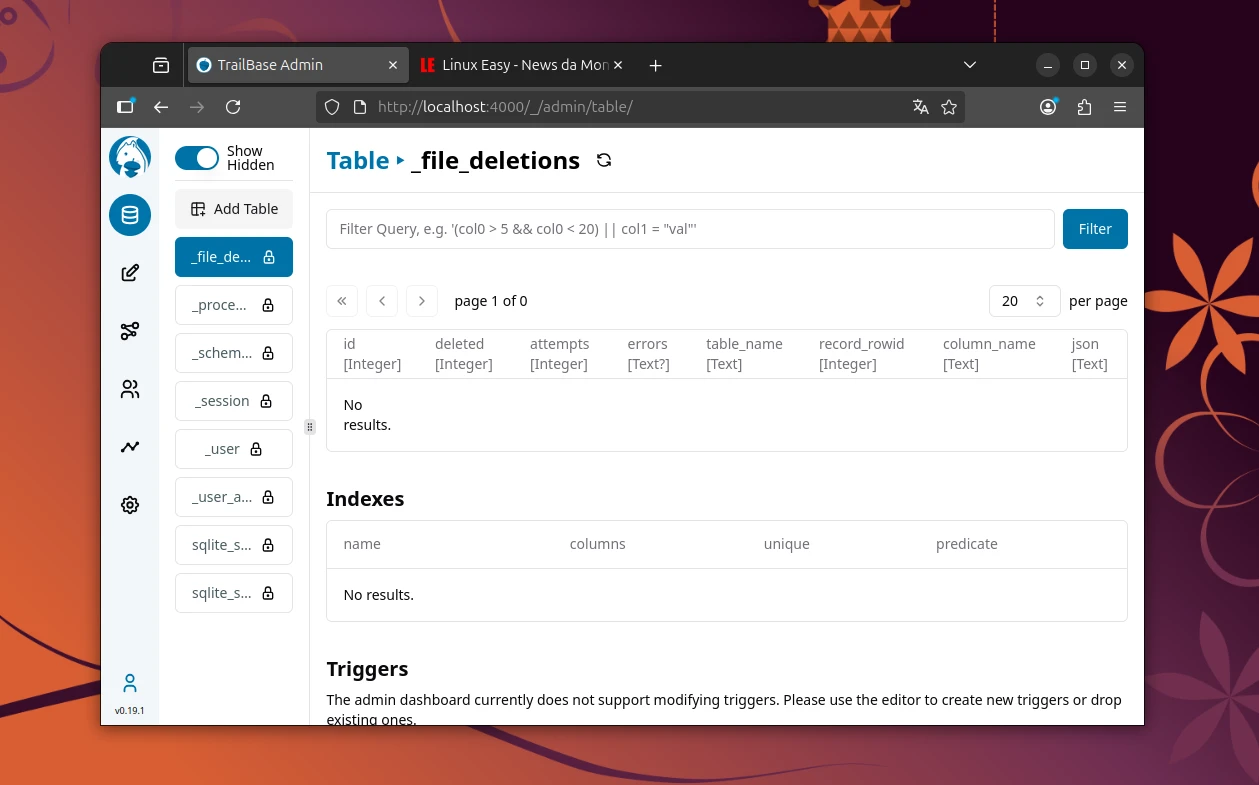1259x785 pixels.
Task: Select the SQL editor icon in the sidebar
Action: coord(129,272)
